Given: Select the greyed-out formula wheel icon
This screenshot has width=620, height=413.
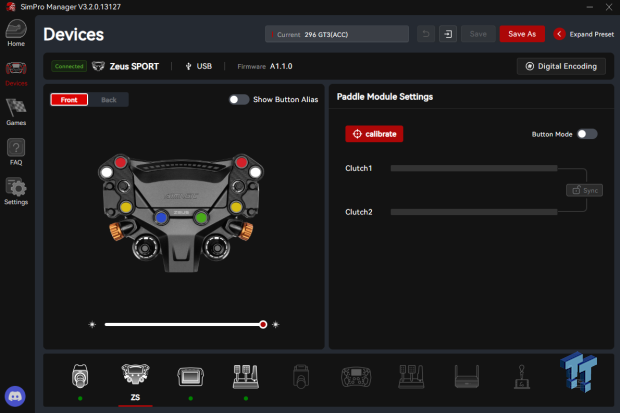Looking at the screenshot, I should coord(356,376).
